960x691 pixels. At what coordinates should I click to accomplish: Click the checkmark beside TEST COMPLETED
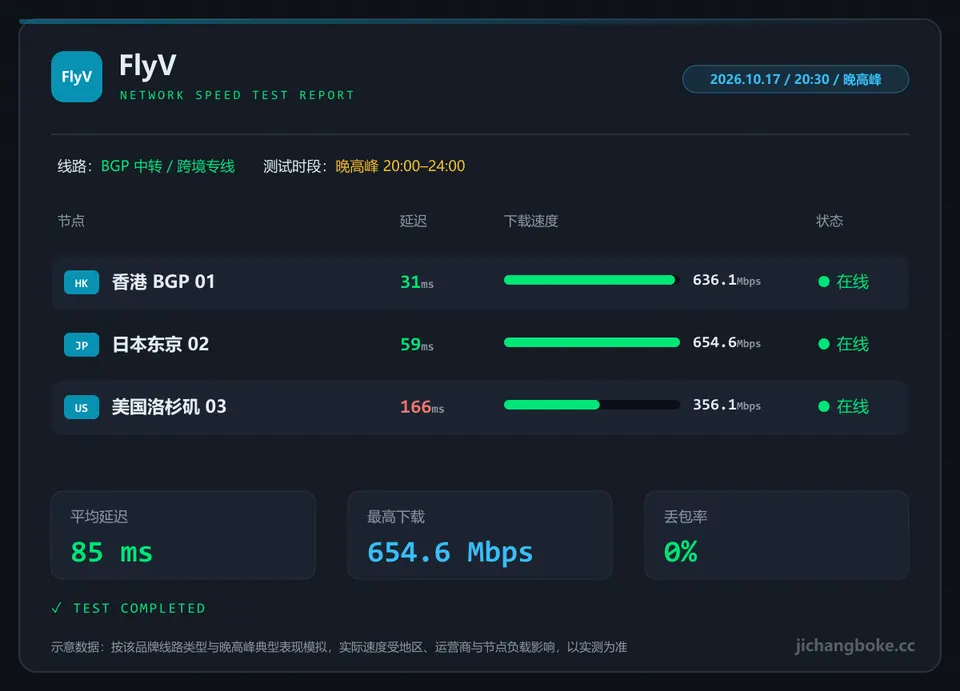pos(57,608)
